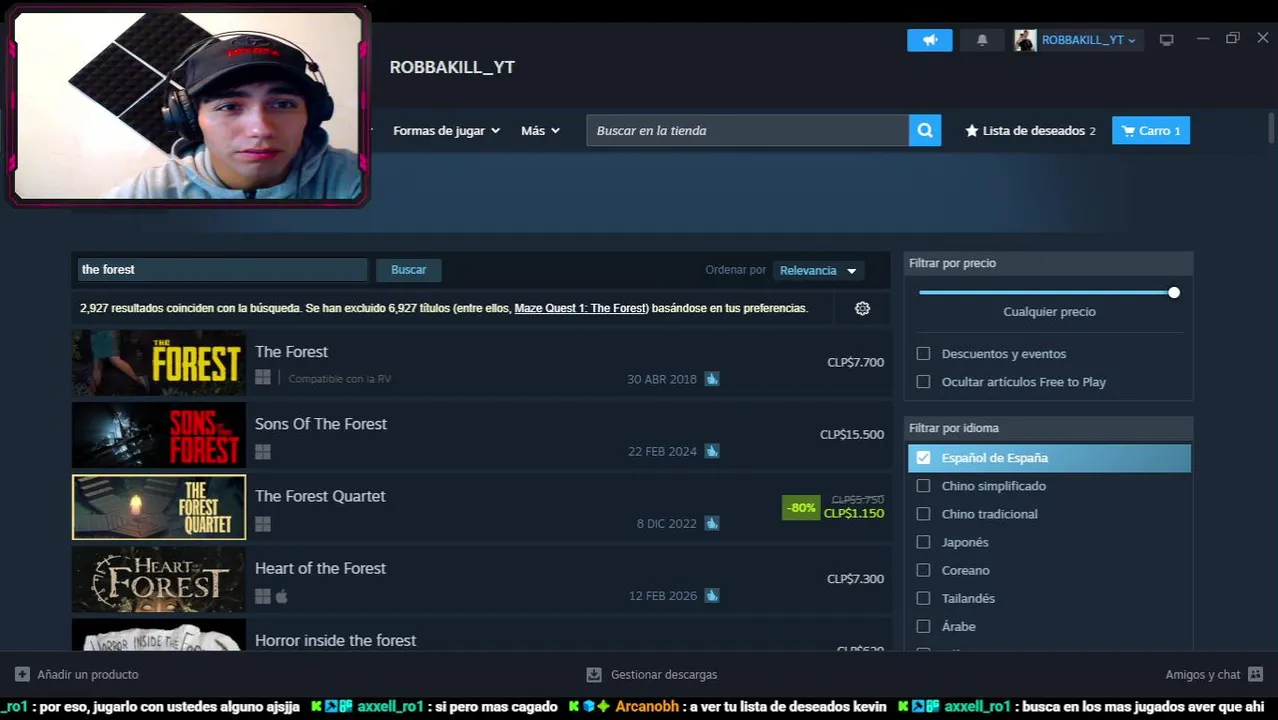Check Chino tradicional language filter
The width and height of the screenshot is (1278, 720).
pos(923,513)
